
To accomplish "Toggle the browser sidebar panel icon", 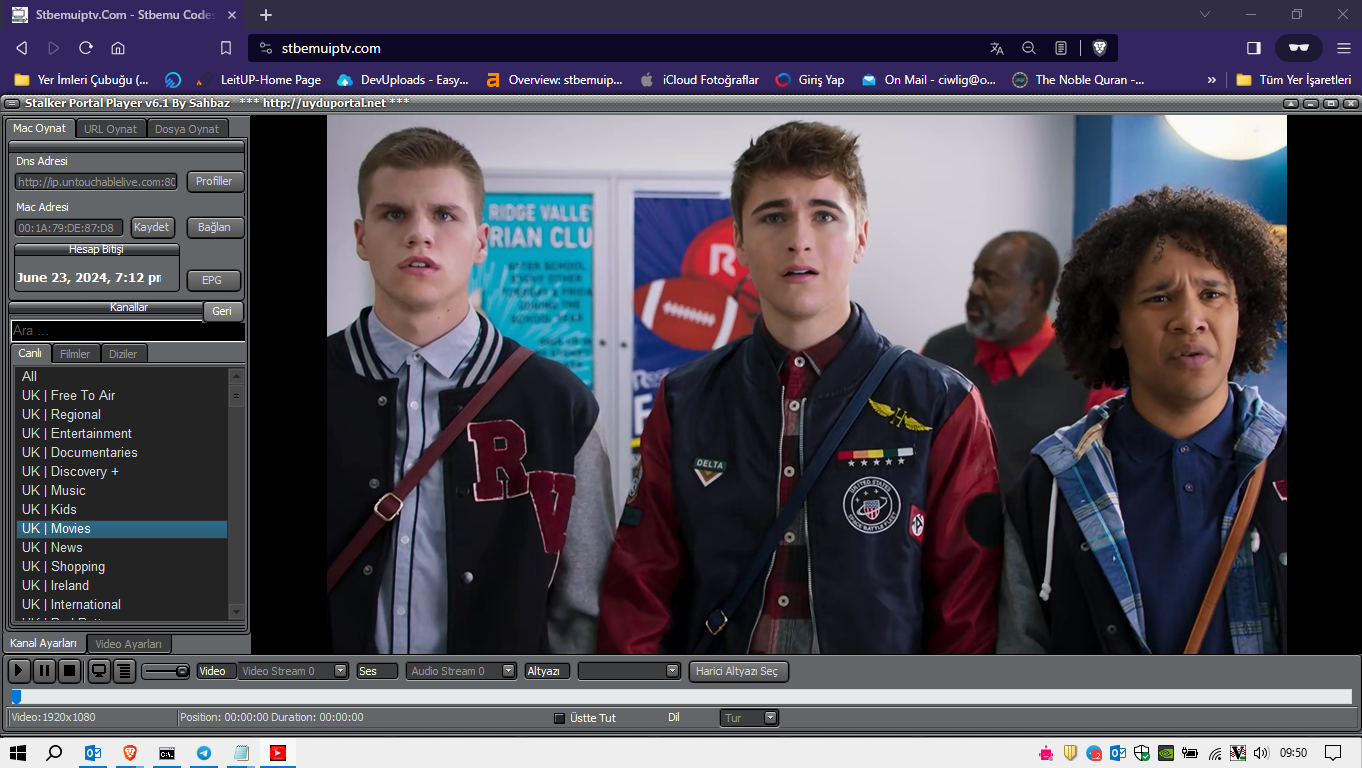I will [1254, 48].
